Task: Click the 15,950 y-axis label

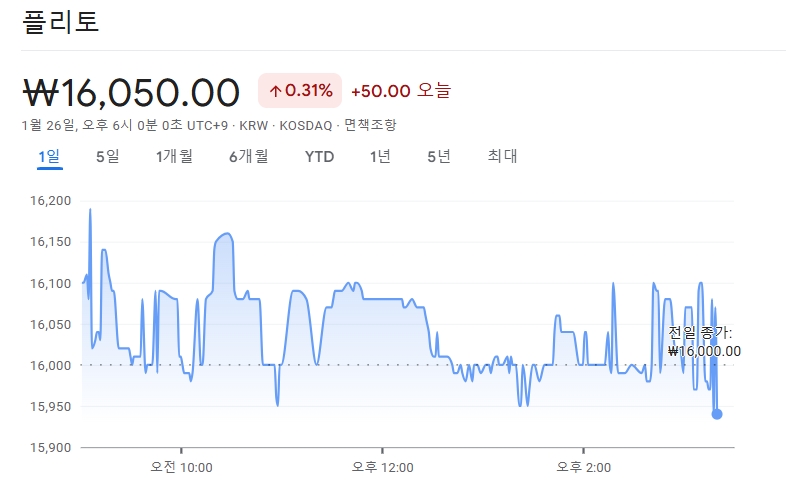Action: (x=51, y=407)
